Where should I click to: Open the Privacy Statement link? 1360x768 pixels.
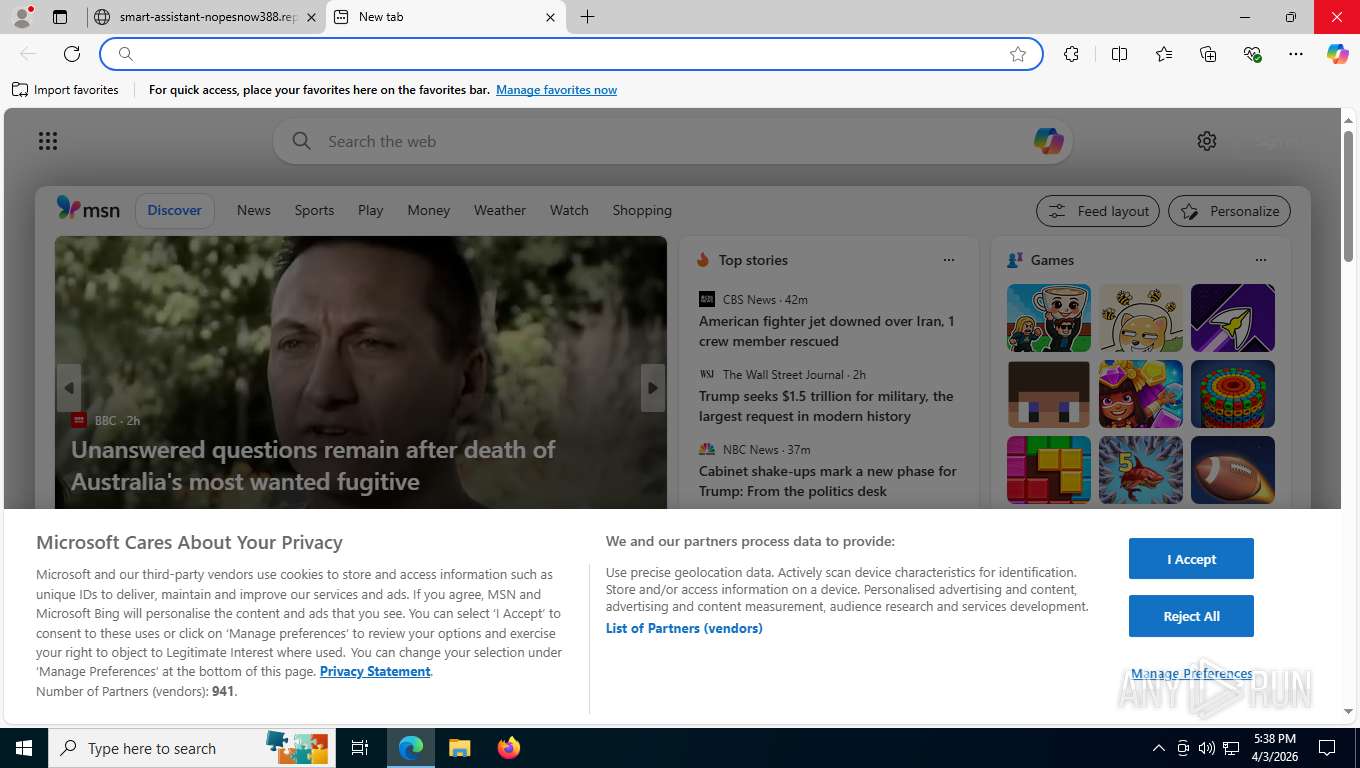click(375, 671)
